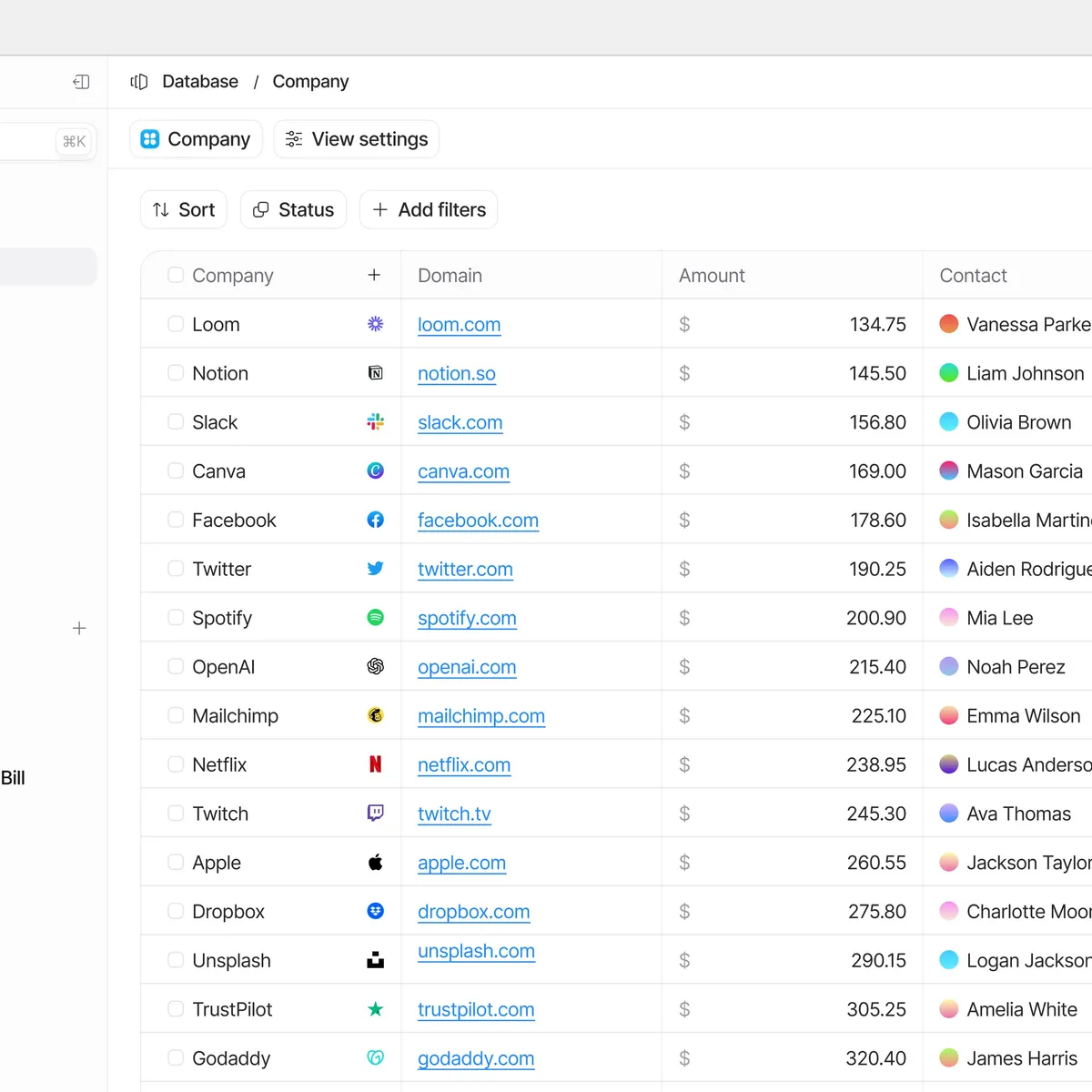Click the Canva logo icon
The width and height of the screenshot is (1092, 1092).
[375, 470]
